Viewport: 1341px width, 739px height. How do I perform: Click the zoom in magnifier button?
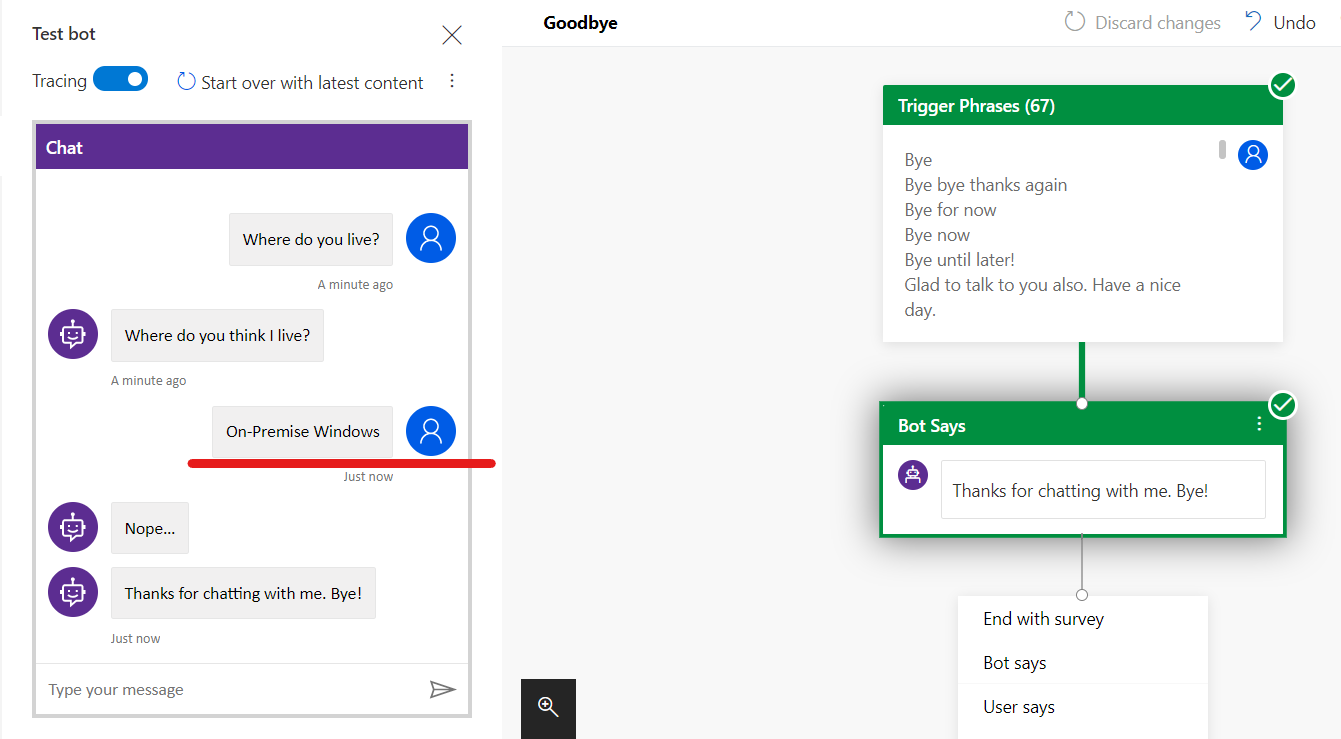click(548, 708)
